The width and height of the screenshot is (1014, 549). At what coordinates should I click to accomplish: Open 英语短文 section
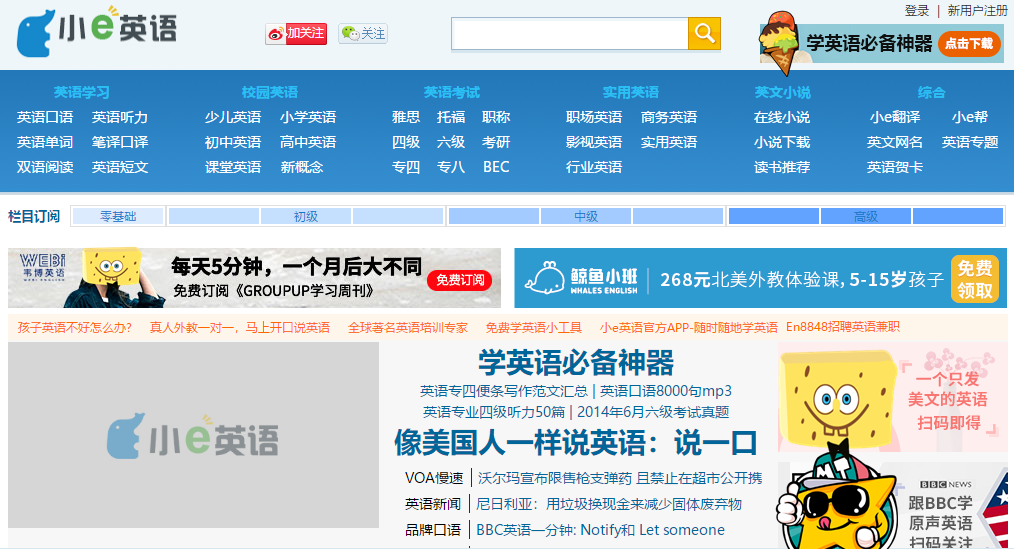(x=120, y=167)
